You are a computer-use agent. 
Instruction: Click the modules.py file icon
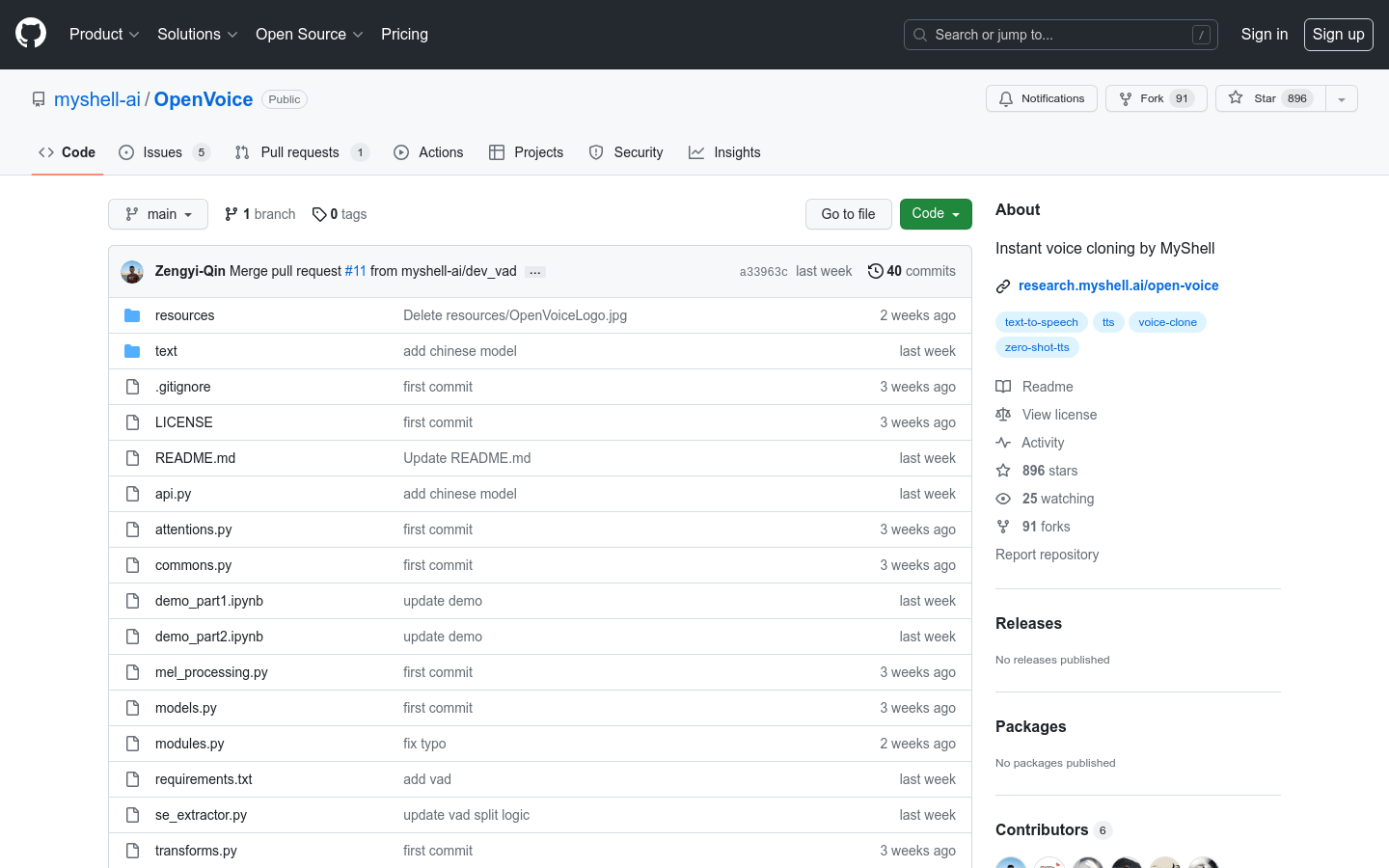(132, 744)
